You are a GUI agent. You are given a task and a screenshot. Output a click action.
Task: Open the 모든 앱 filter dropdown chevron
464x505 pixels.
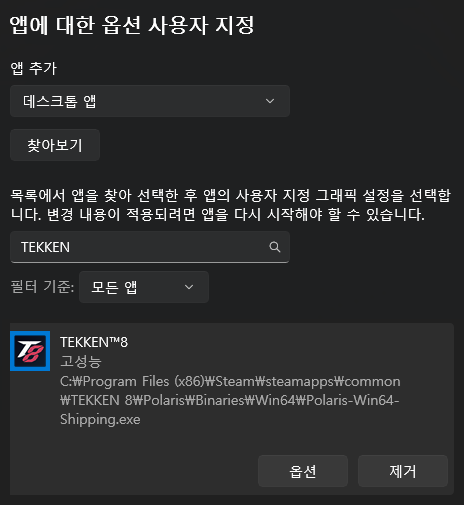coord(189,287)
